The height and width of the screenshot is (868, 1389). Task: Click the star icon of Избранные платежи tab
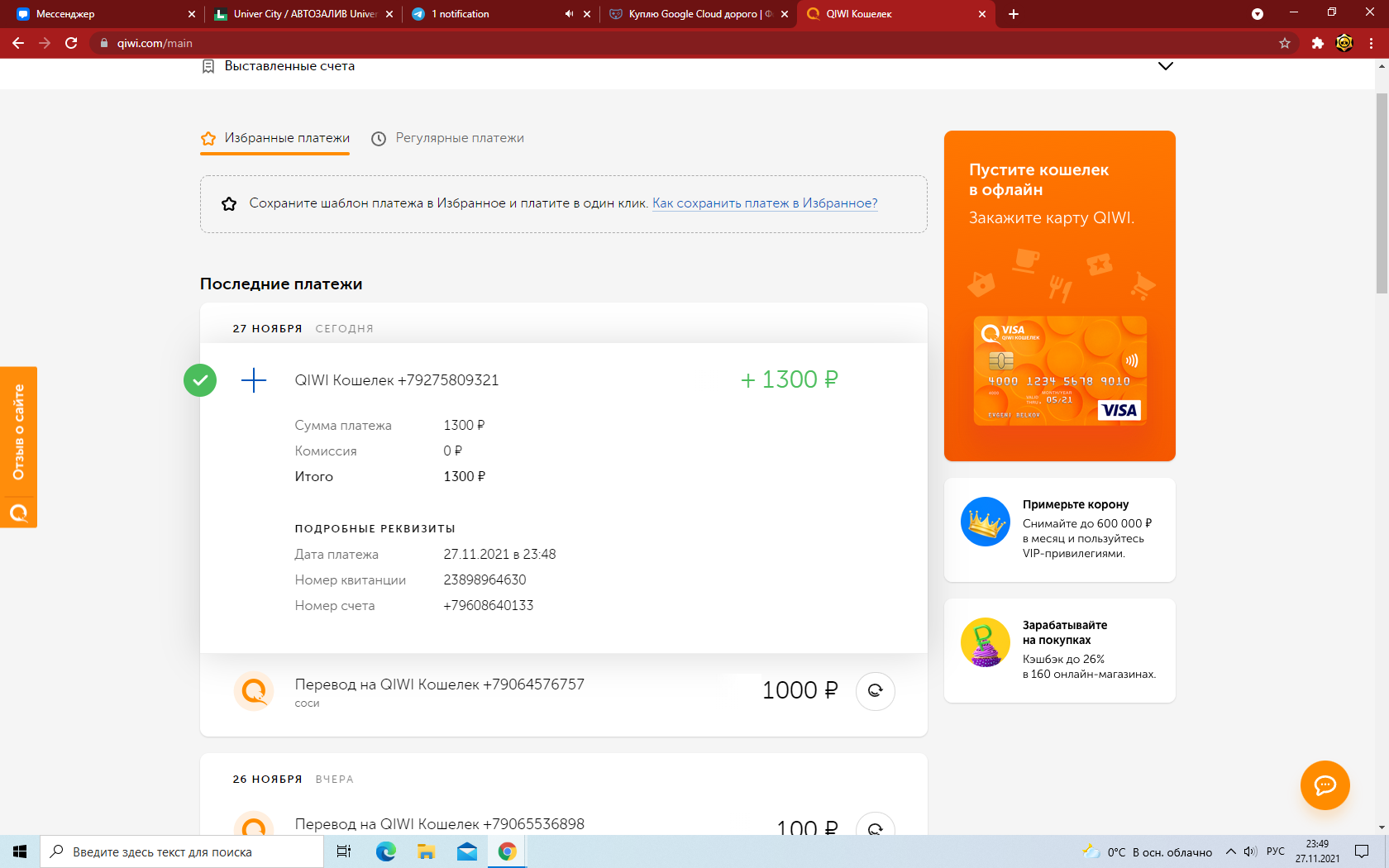point(208,139)
